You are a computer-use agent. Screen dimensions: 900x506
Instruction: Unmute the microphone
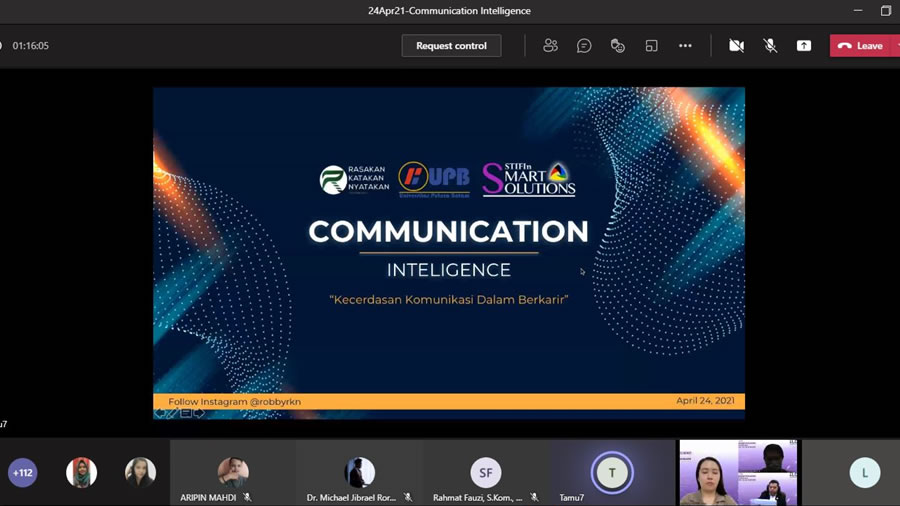click(770, 46)
